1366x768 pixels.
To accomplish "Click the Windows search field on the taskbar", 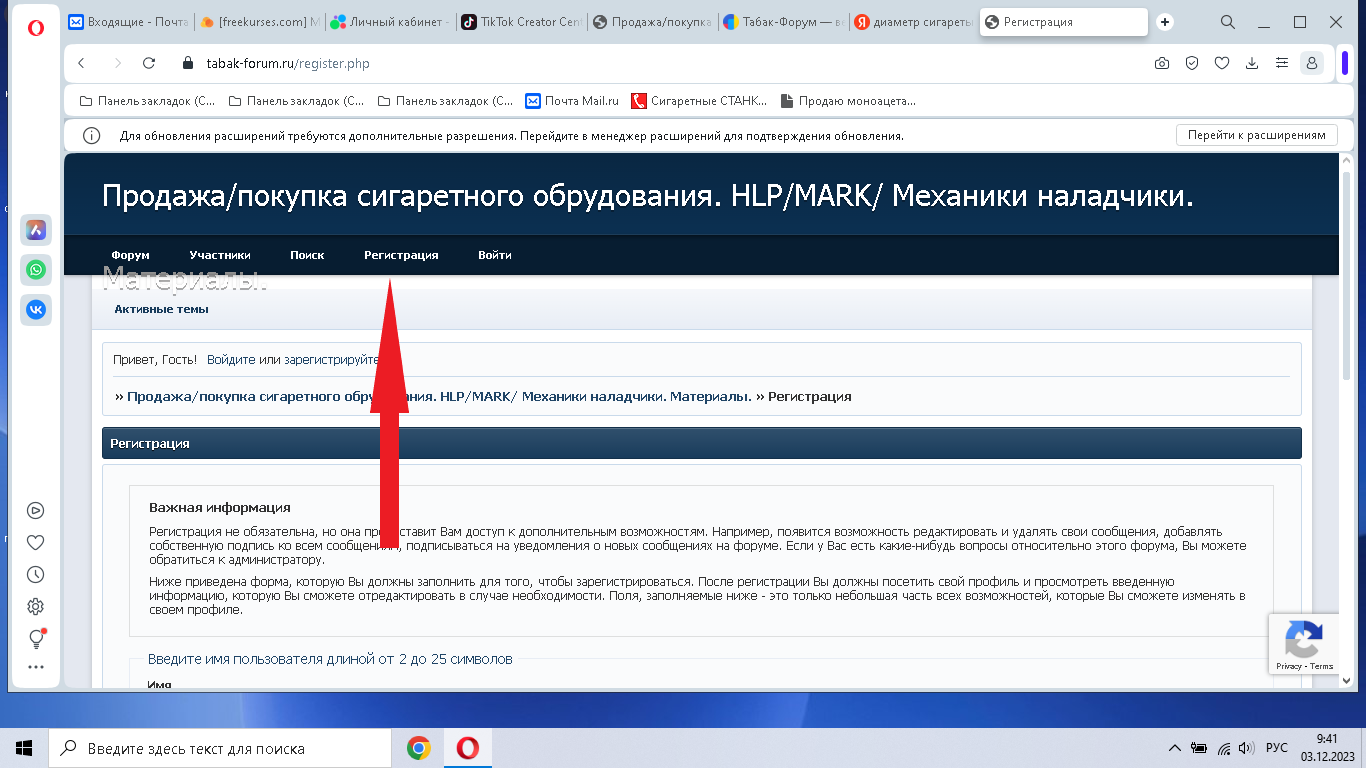I will (220, 747).
